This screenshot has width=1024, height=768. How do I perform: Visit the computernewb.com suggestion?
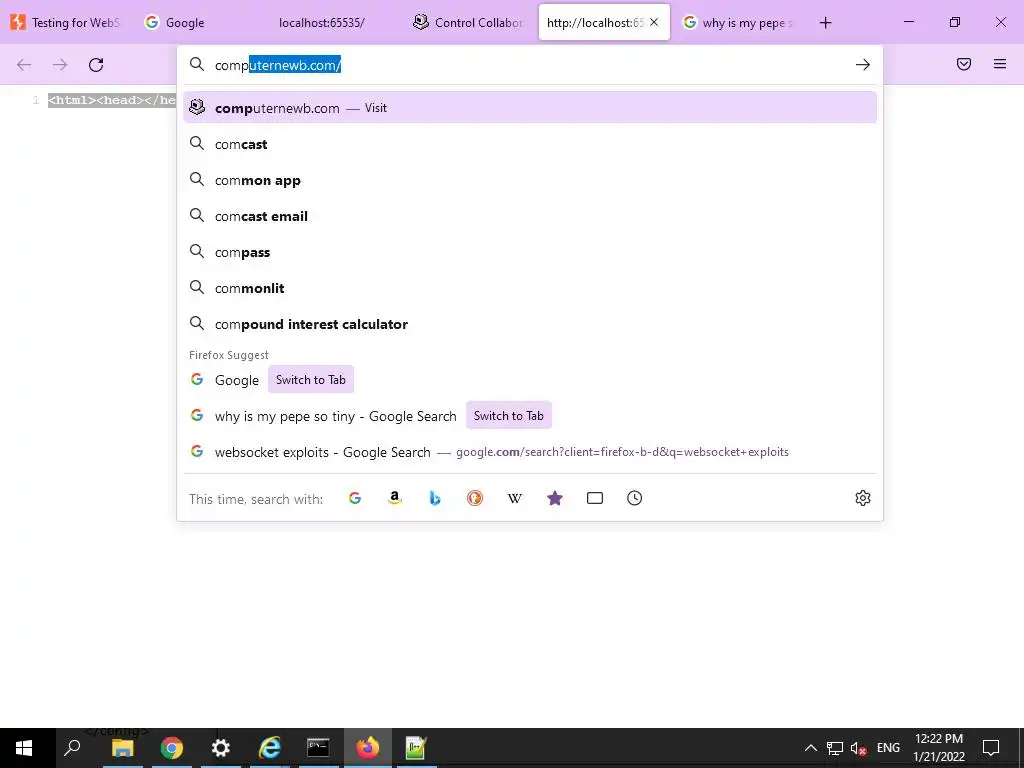530,108
